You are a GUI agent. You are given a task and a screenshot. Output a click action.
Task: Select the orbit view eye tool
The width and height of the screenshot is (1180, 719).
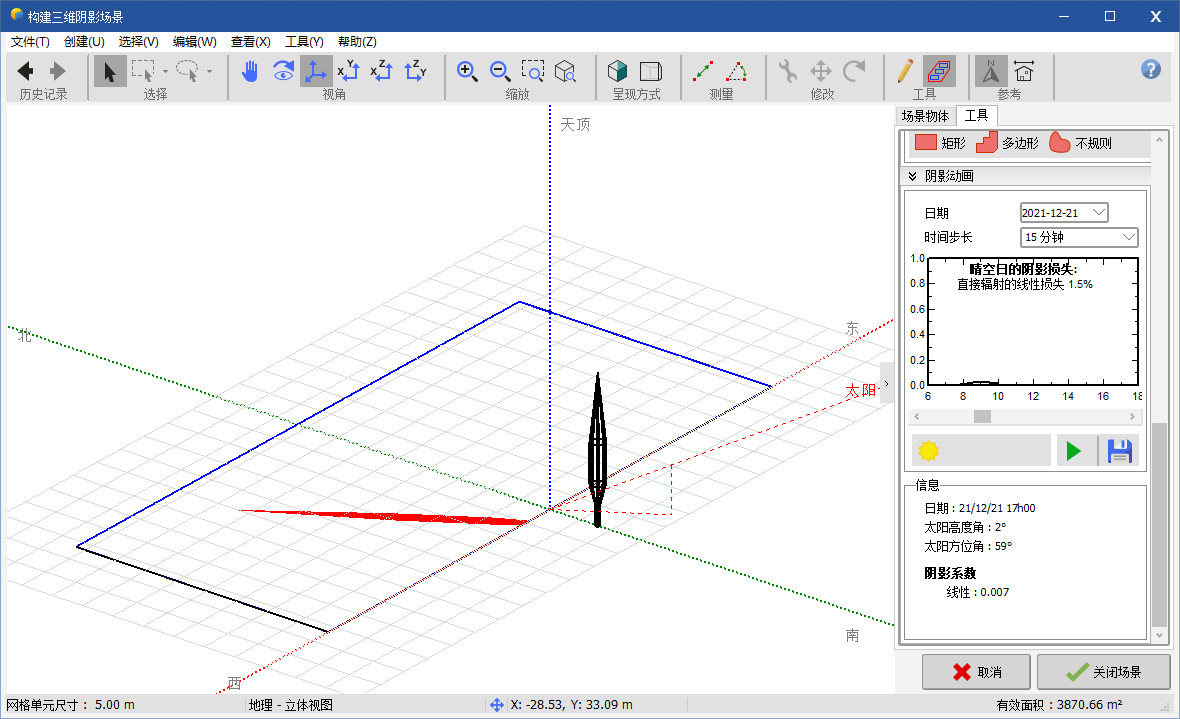click(283, 72)
